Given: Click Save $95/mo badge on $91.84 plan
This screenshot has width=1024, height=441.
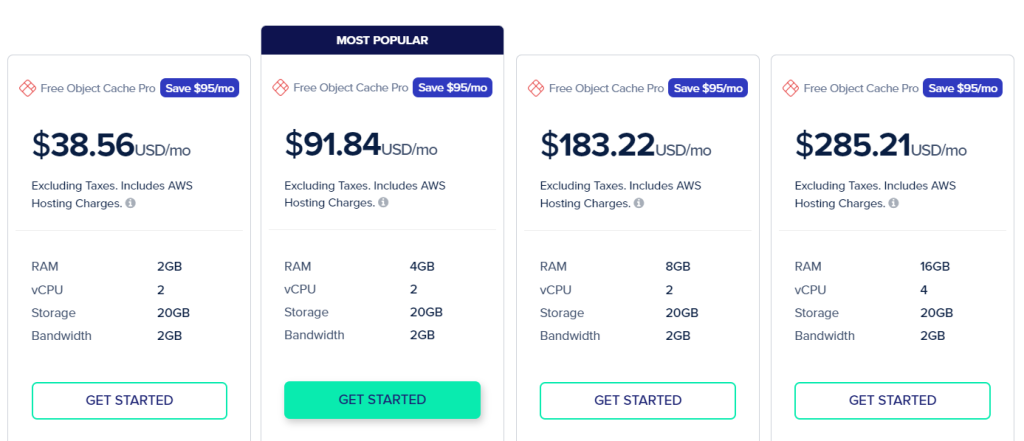Looking at the screenshot, I should pos(453,88).
